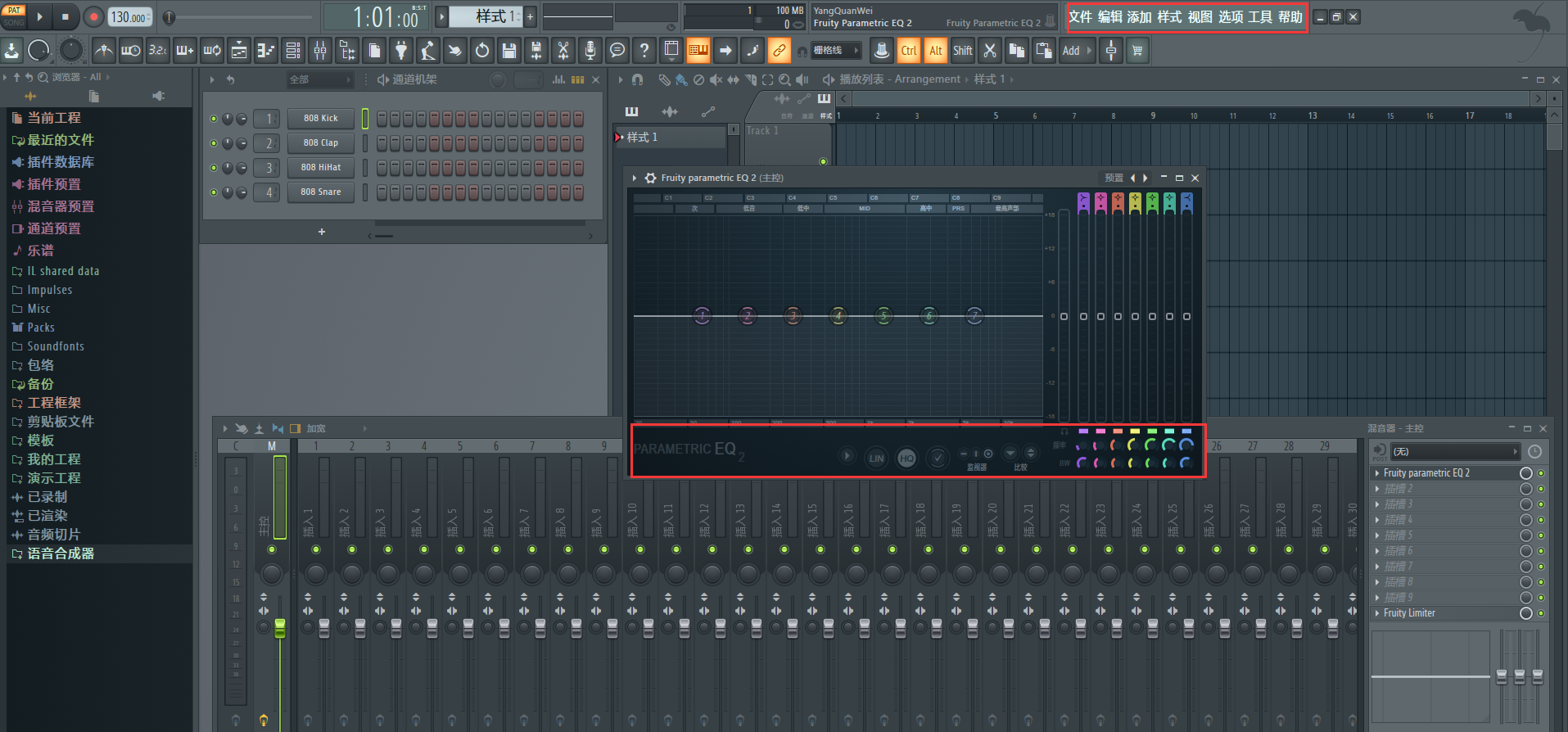The width and height of the screenshot is (1568, 732).
Task: Open the 帮助 menu
Action: (1290, 17)
